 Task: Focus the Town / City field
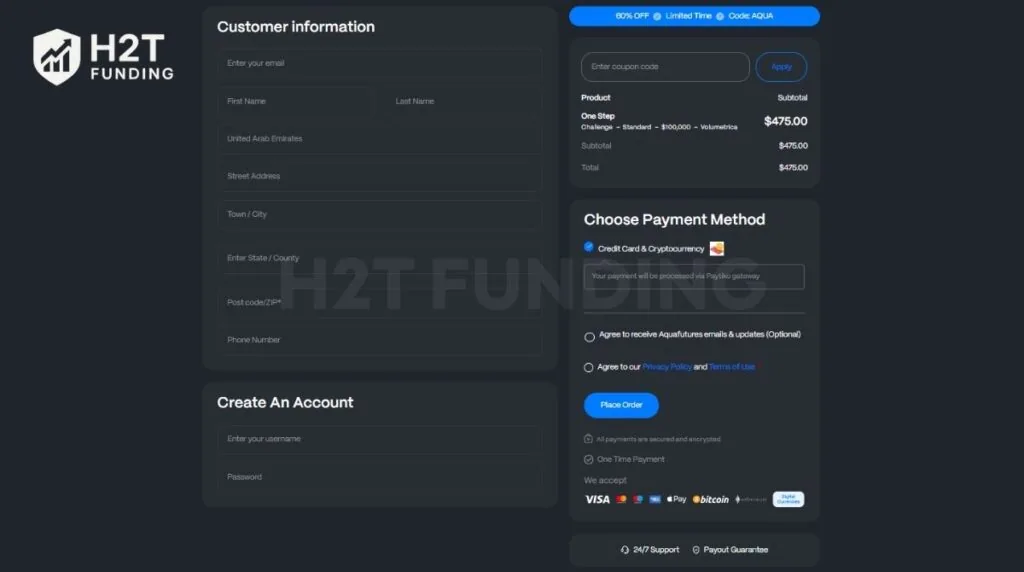click(379, 214)
